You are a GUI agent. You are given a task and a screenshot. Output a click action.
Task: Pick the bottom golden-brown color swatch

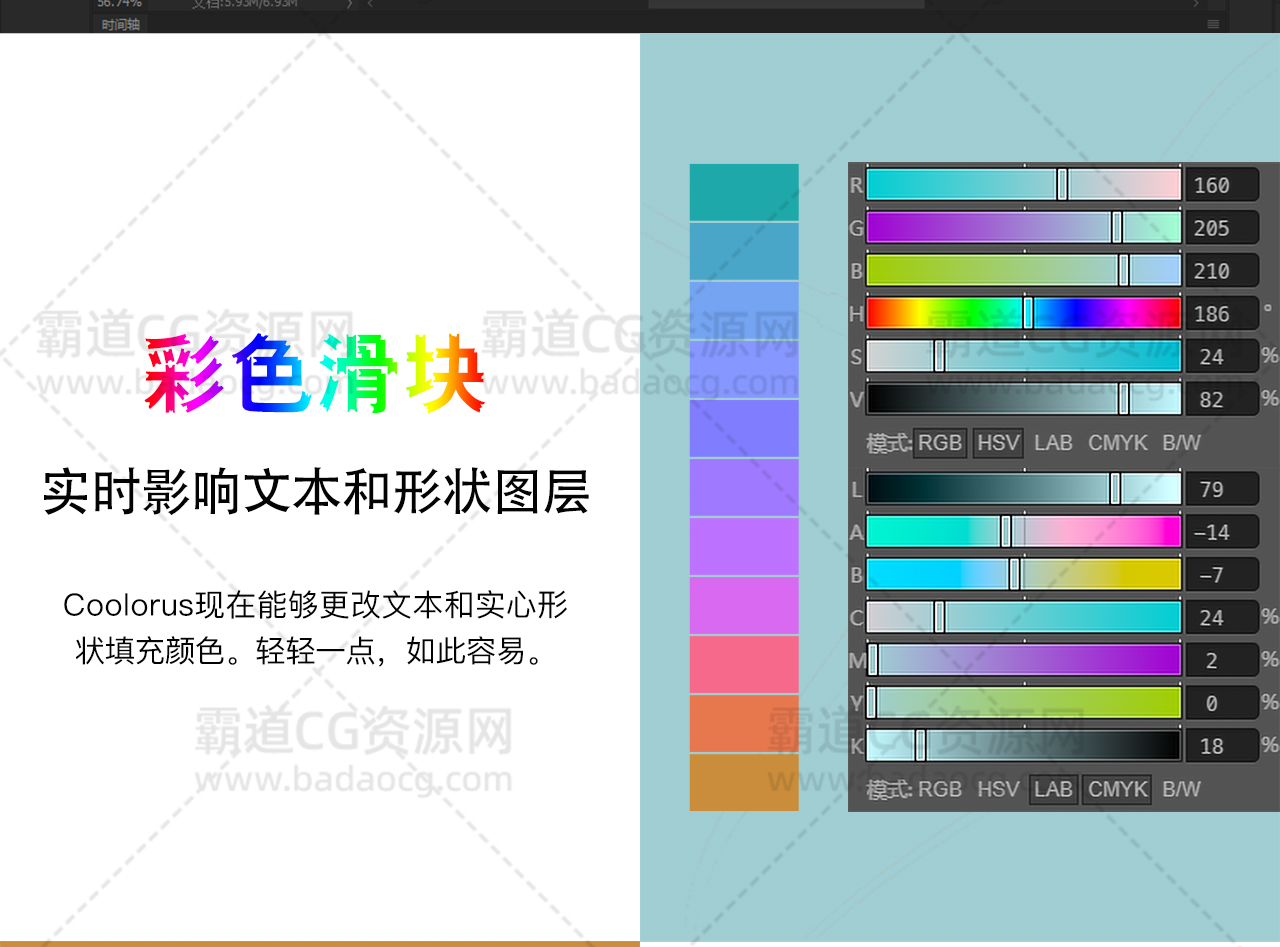click(x=744, y=782)
